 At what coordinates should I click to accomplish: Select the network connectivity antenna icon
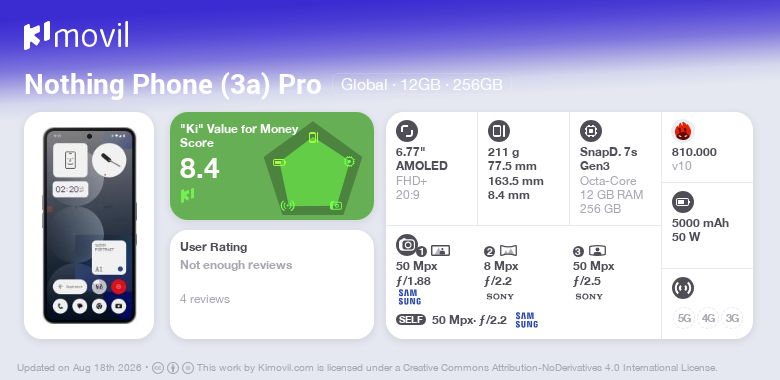[683, 287]
